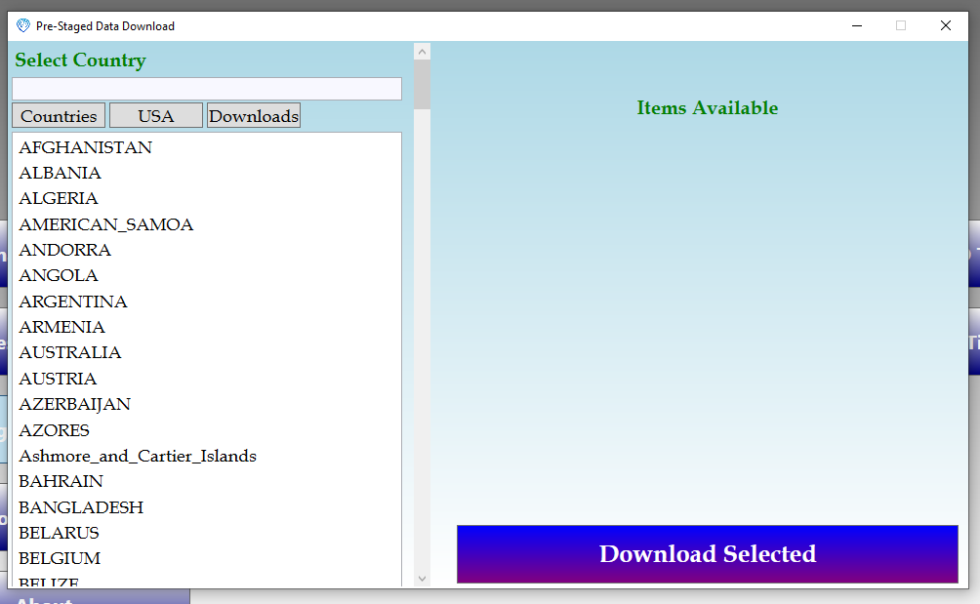Select AMERICAN_SAMOA from the list
Screen dimensions: 980x604
pyautogui.click(x=106, y=224)
